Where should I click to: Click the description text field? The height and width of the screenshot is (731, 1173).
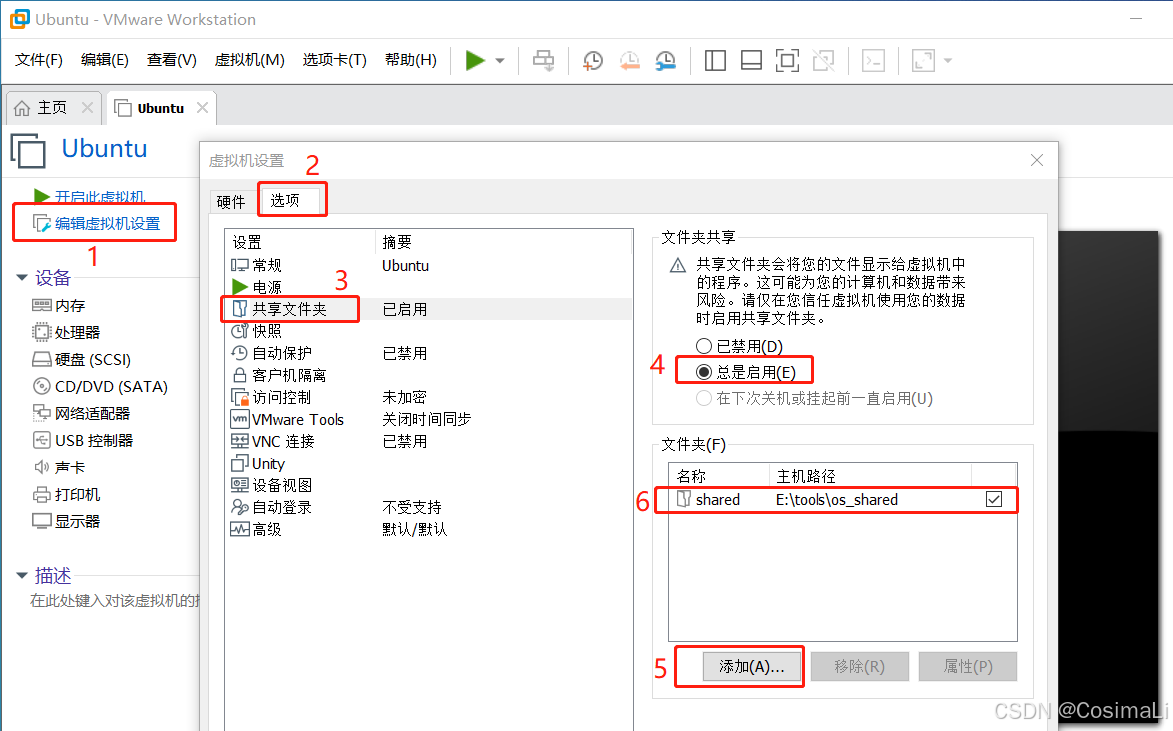click(x=114, y=601)
